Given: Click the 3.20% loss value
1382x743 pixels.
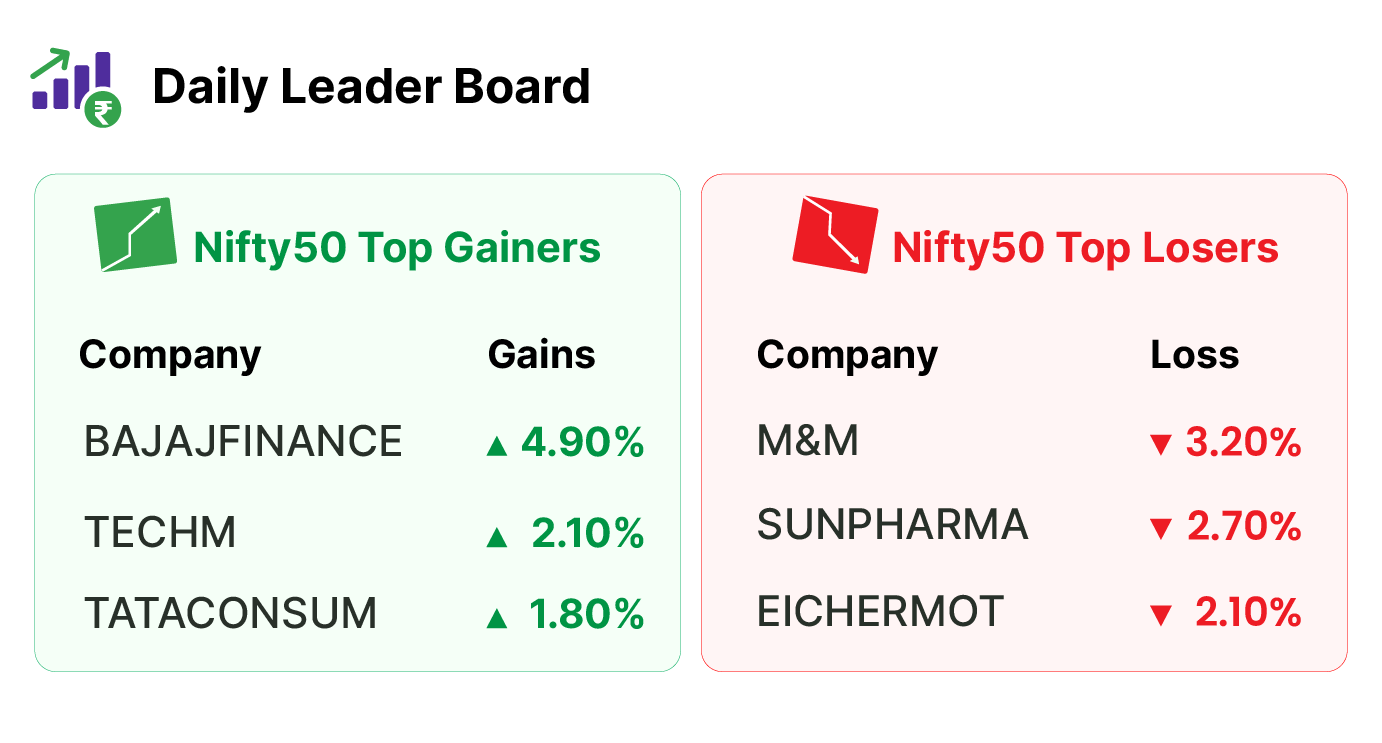Looking at the screenshot, I should pos(1243,442).
